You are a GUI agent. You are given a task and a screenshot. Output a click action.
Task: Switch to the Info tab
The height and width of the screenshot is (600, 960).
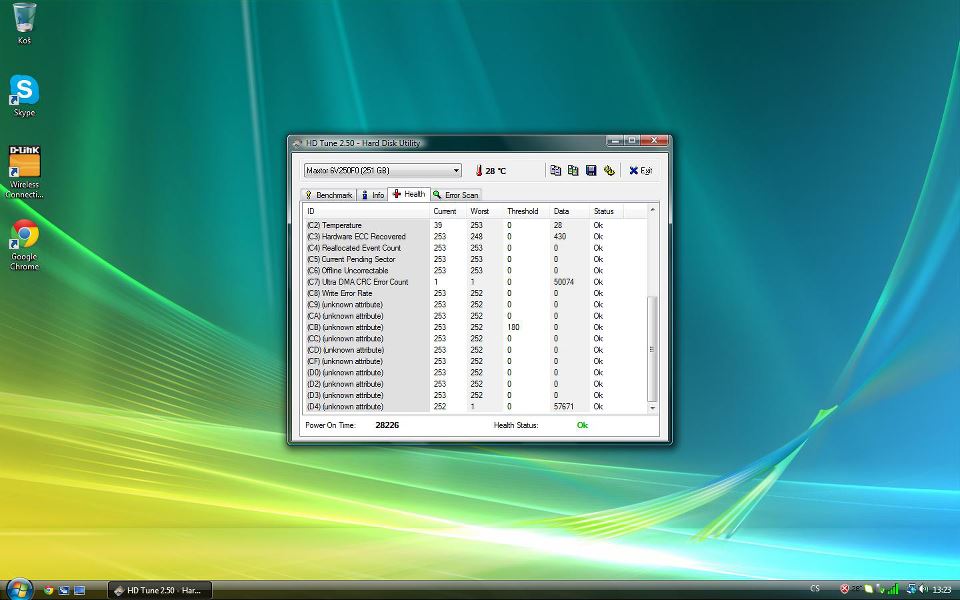372,195
